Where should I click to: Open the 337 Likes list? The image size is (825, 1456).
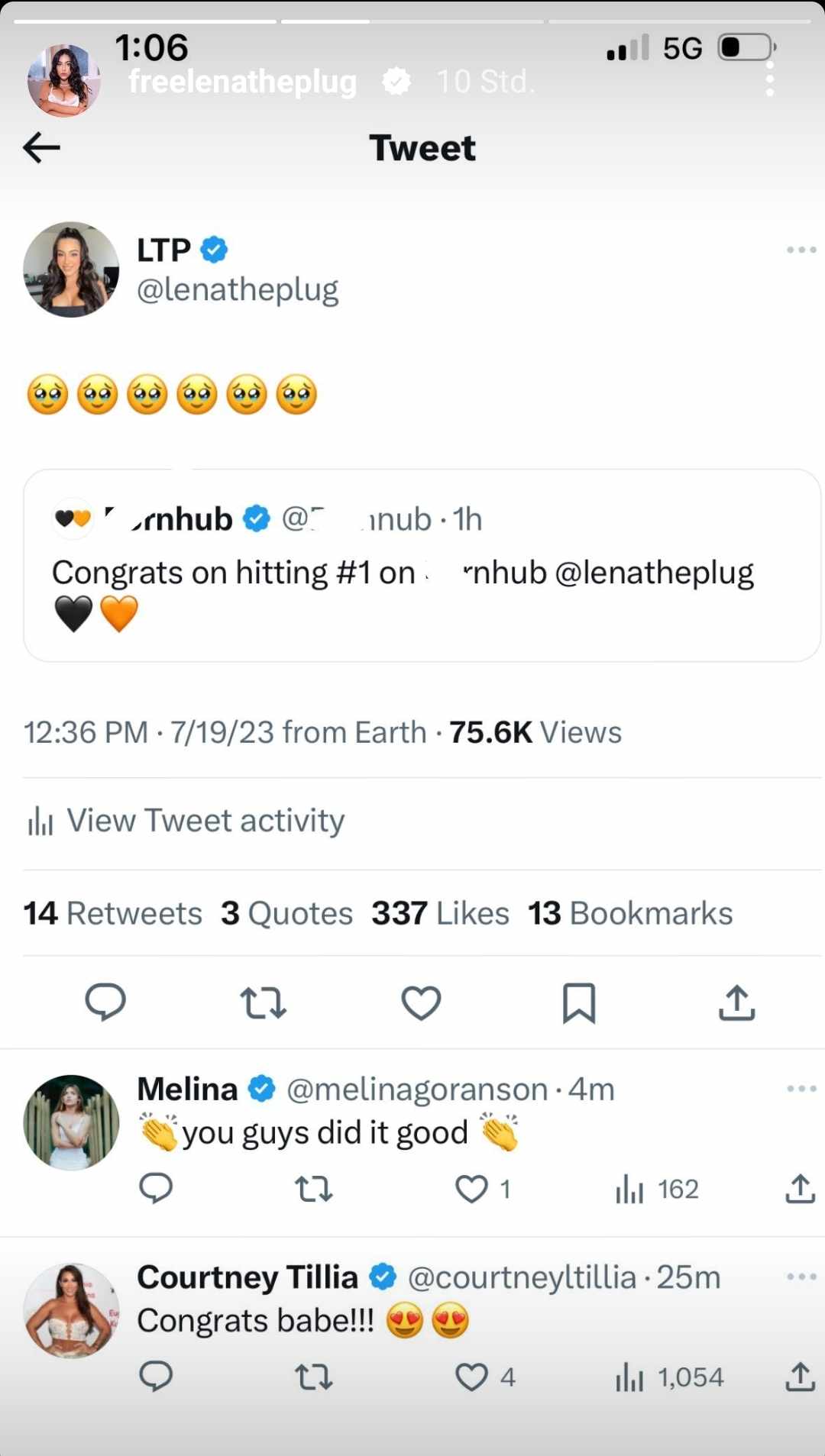point(440,913)
